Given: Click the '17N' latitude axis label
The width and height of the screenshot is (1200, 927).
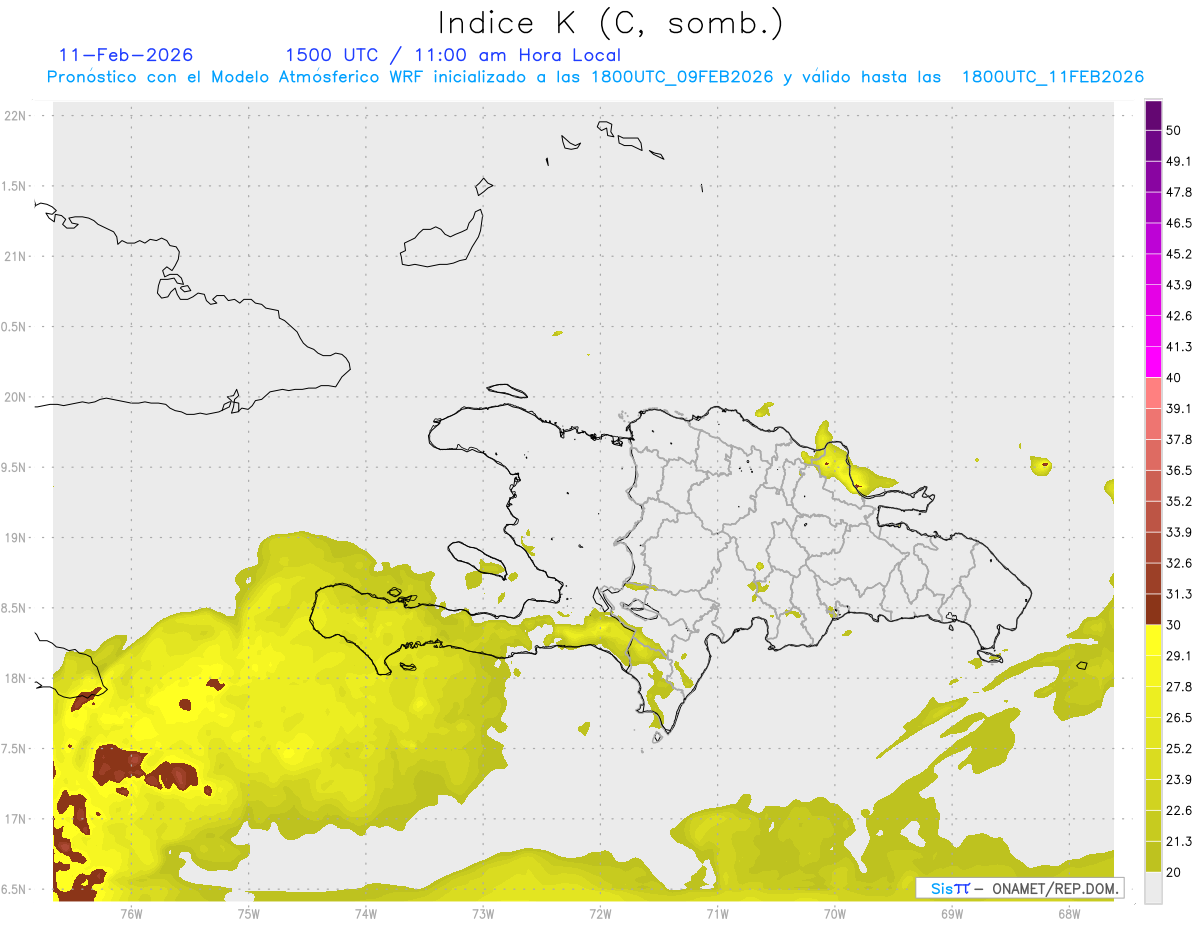Looking at the screenshot, I should point(16,820).
